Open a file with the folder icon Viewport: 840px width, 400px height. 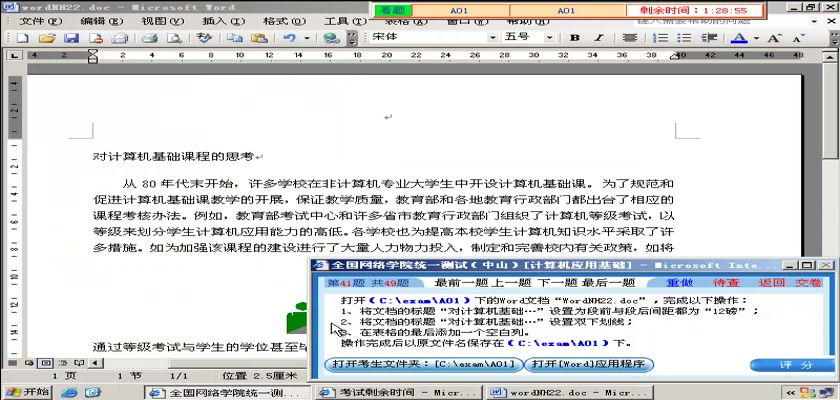point(47,38)
